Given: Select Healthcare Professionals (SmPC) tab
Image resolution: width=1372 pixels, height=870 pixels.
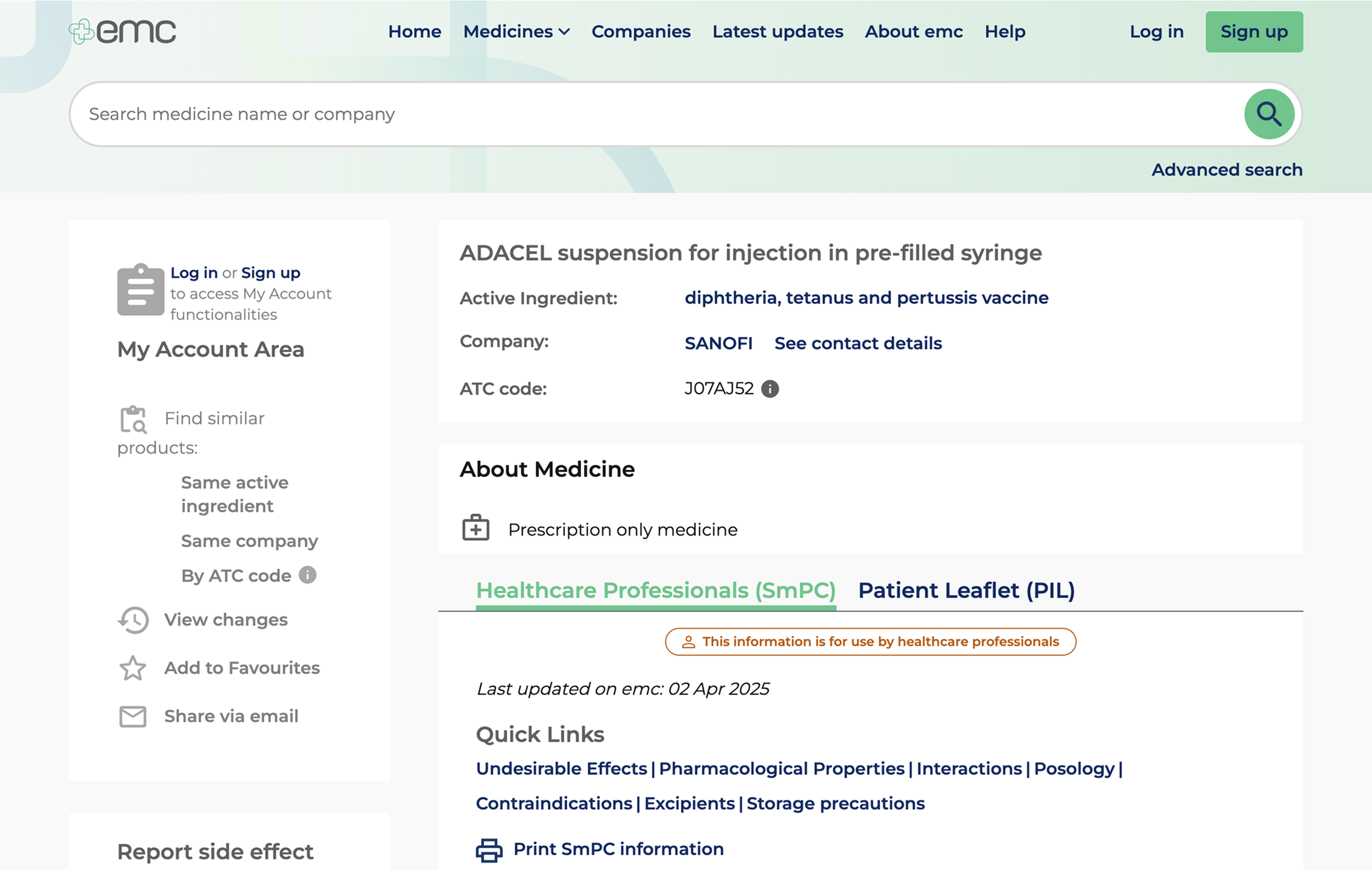Looking at the screenshot, I should [655, 590].
